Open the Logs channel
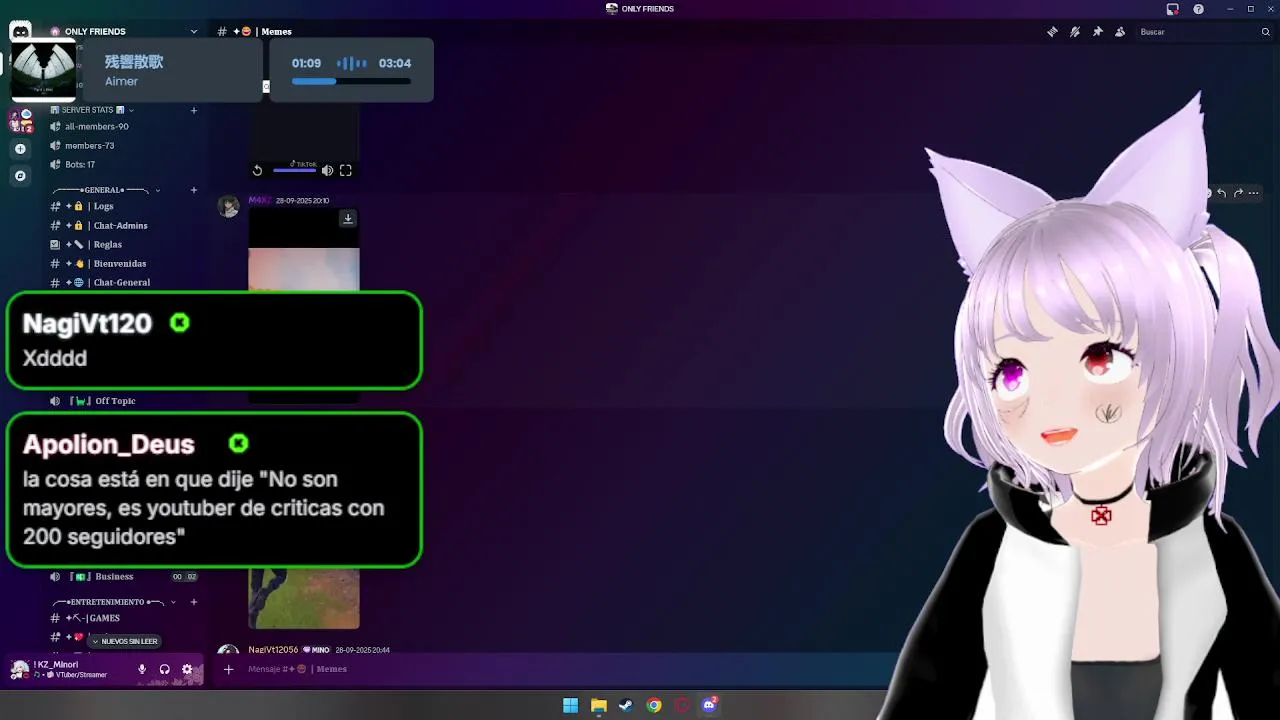 click(125, 206)
